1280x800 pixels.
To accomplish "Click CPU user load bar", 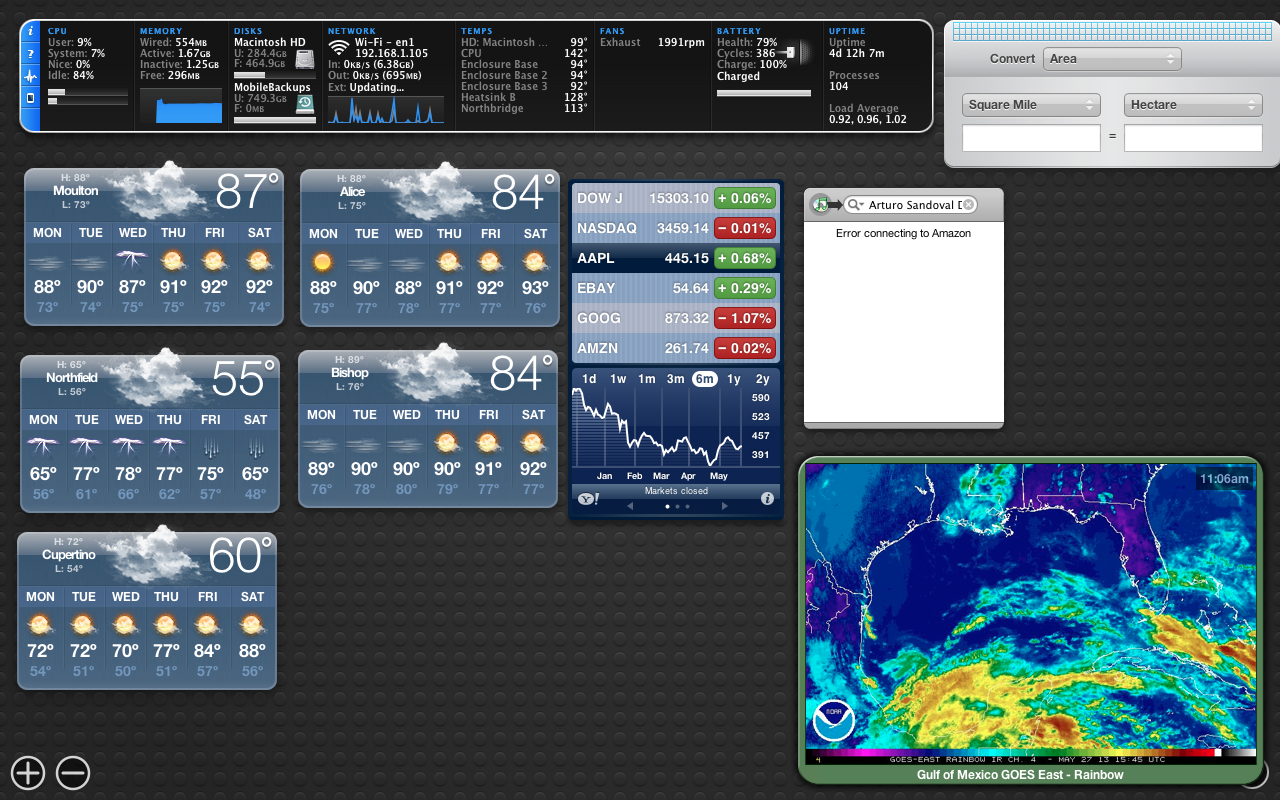I will (x=88, y=91).
